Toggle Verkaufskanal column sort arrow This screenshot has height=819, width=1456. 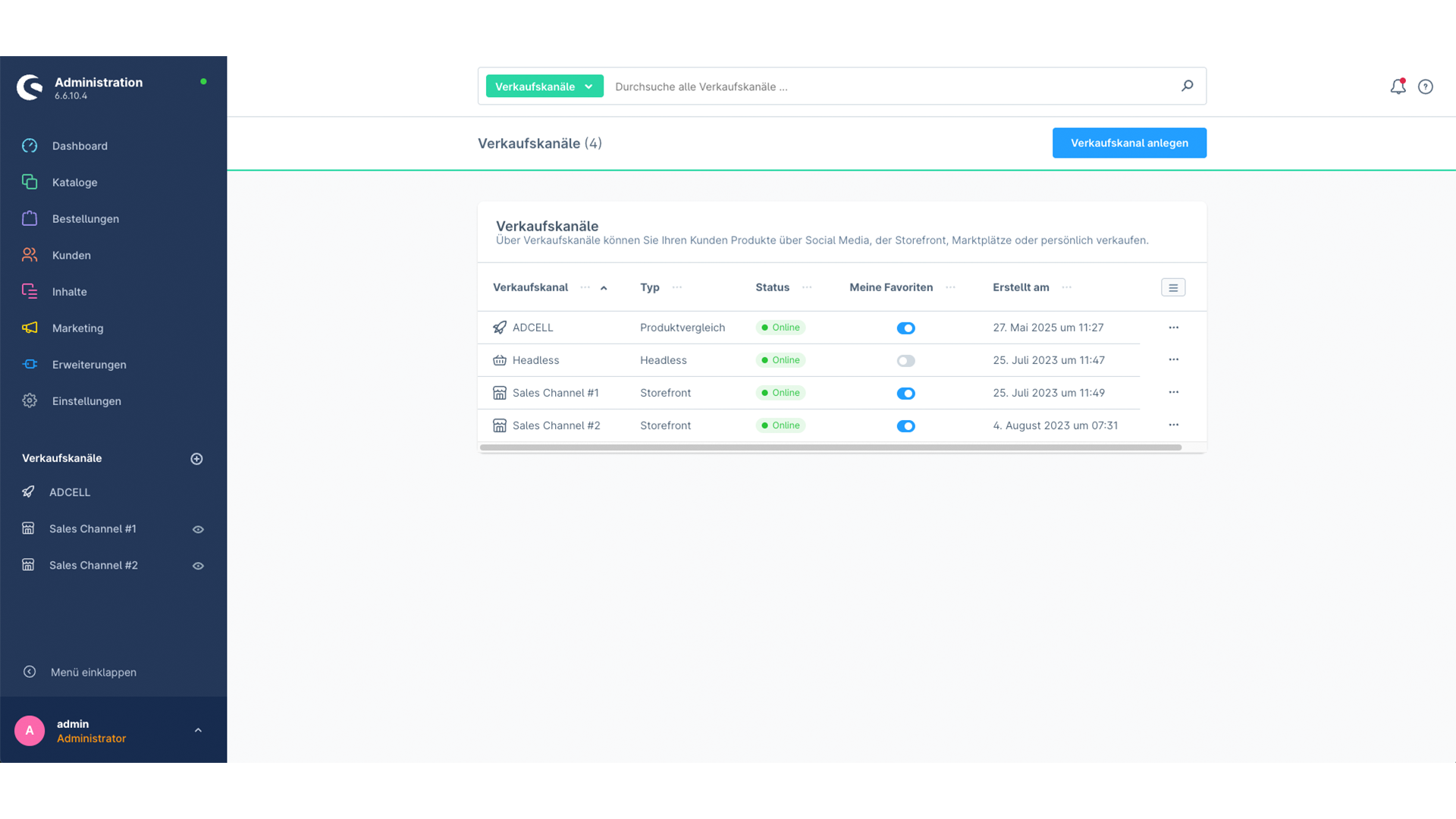pos(604,288)
